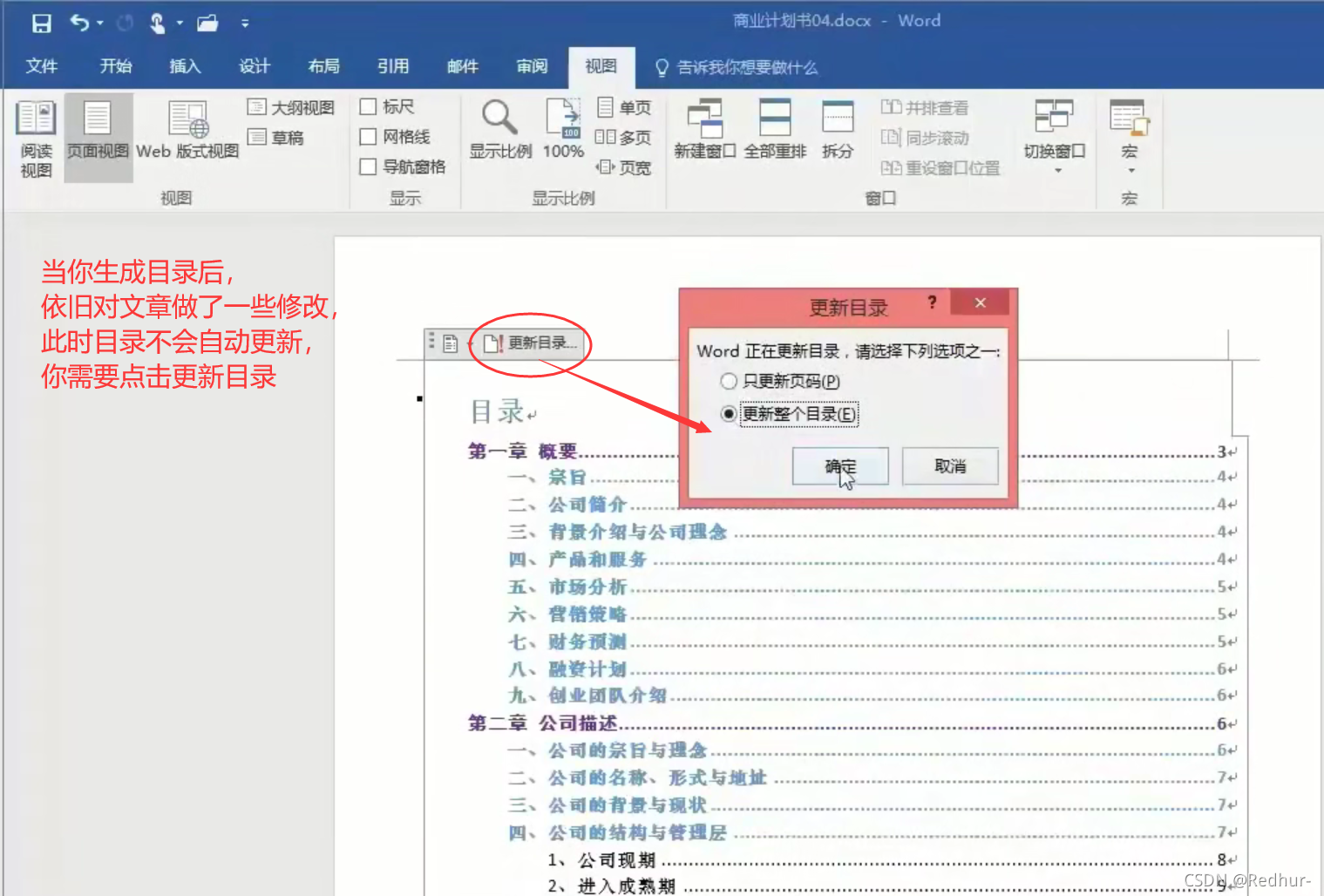Close the 更新目录 dialog

coord(980,302)
